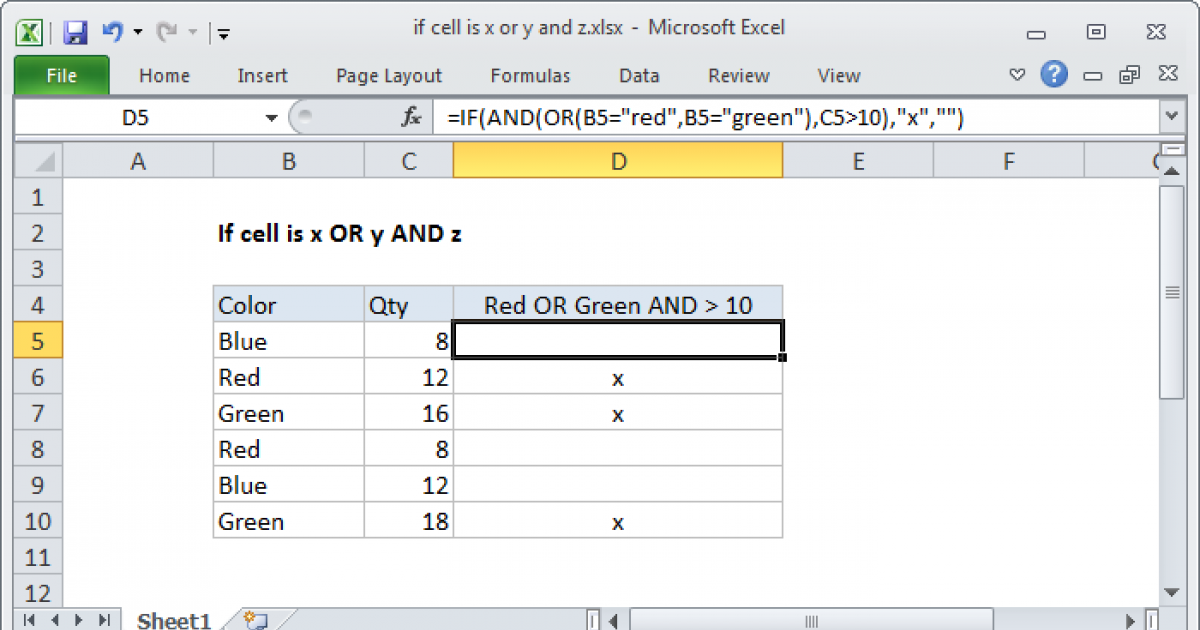The image size is (1200, 630).
Task: Select cell B6 containing Red
Action: tap(288, 378)
